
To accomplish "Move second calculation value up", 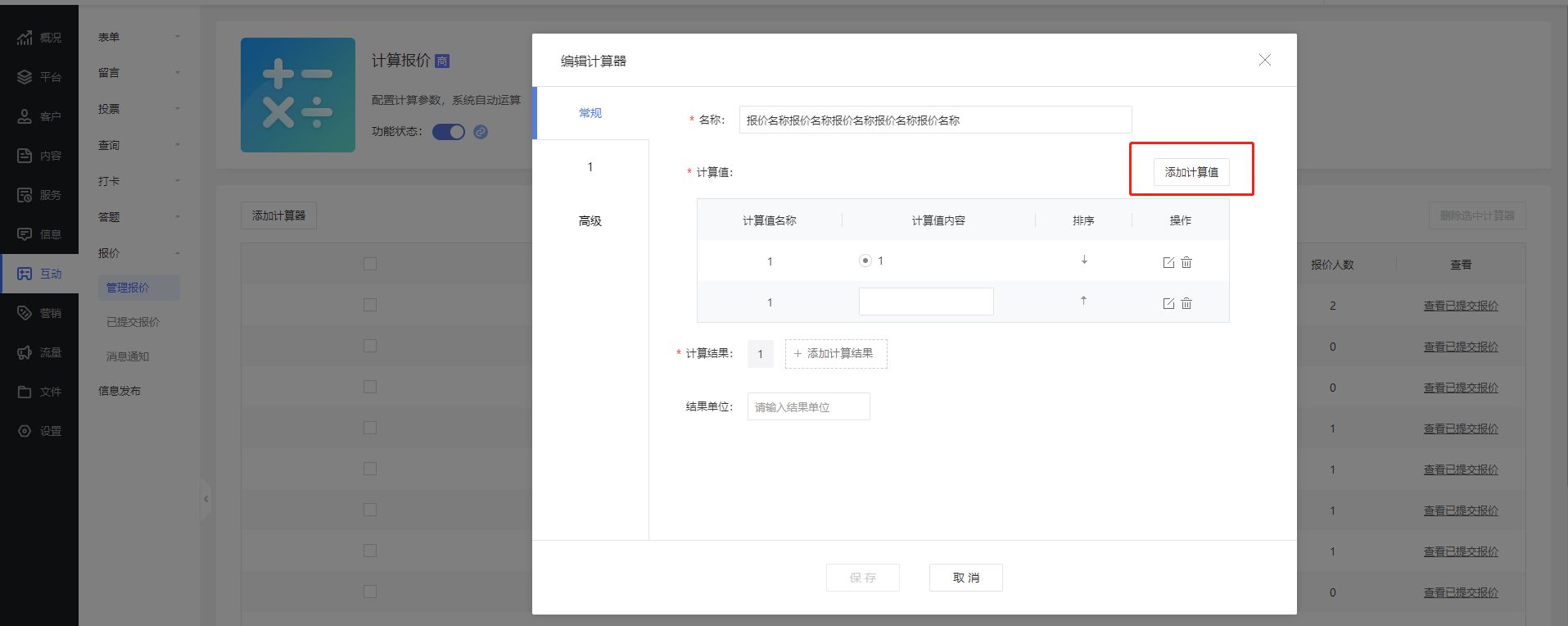I will pyautogui.click(x=1083, y=301).
